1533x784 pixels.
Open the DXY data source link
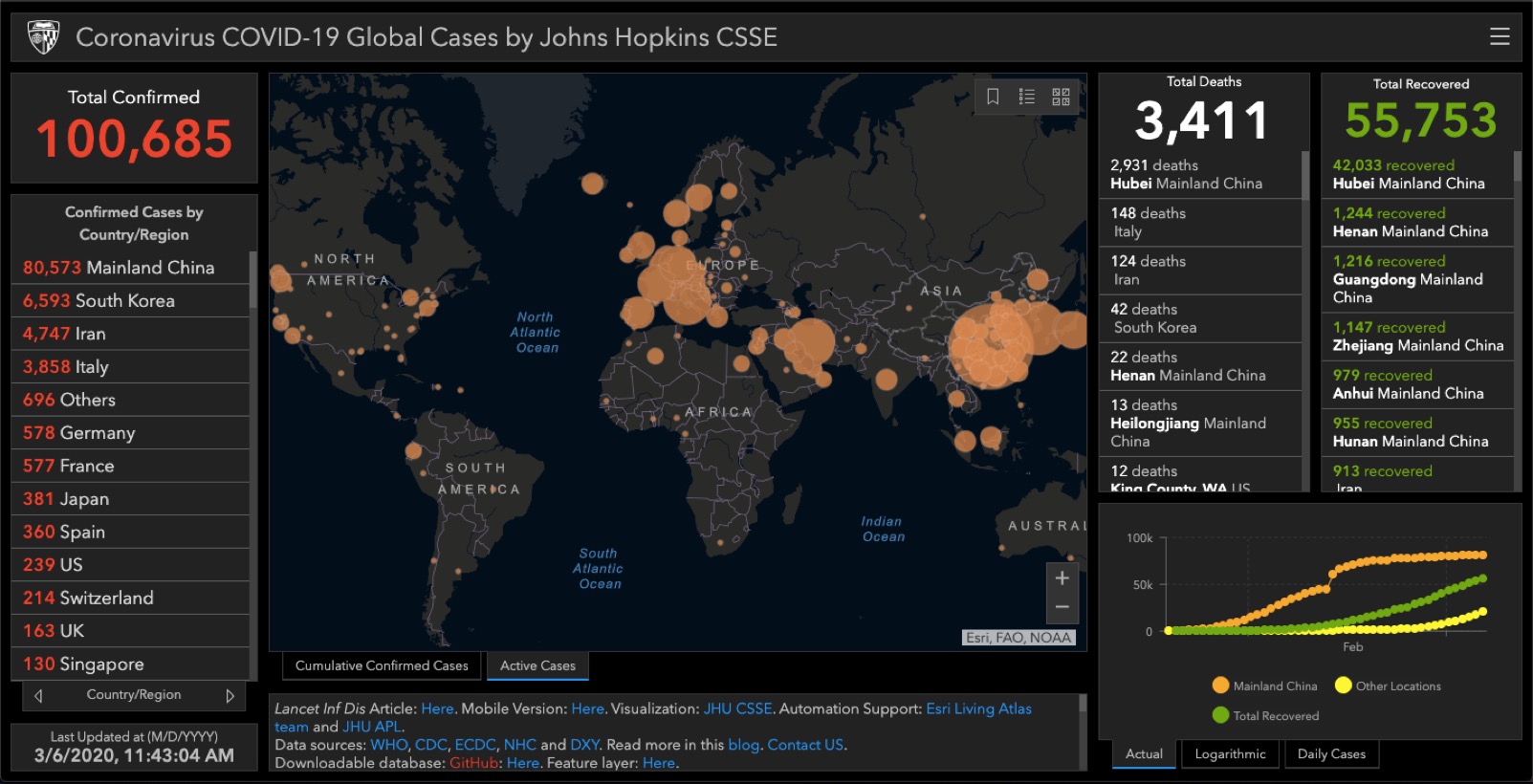click(x=584, y=745)
